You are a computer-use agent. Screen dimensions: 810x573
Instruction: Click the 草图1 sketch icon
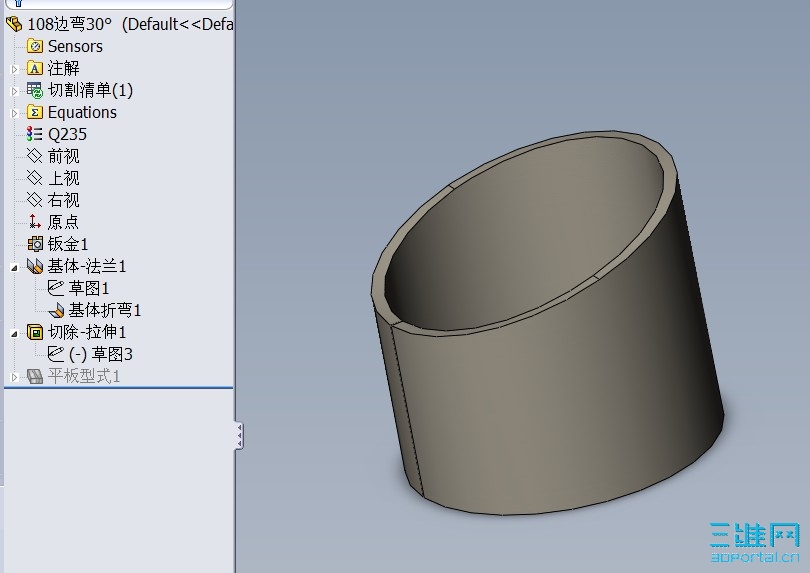tap(56, 288)
